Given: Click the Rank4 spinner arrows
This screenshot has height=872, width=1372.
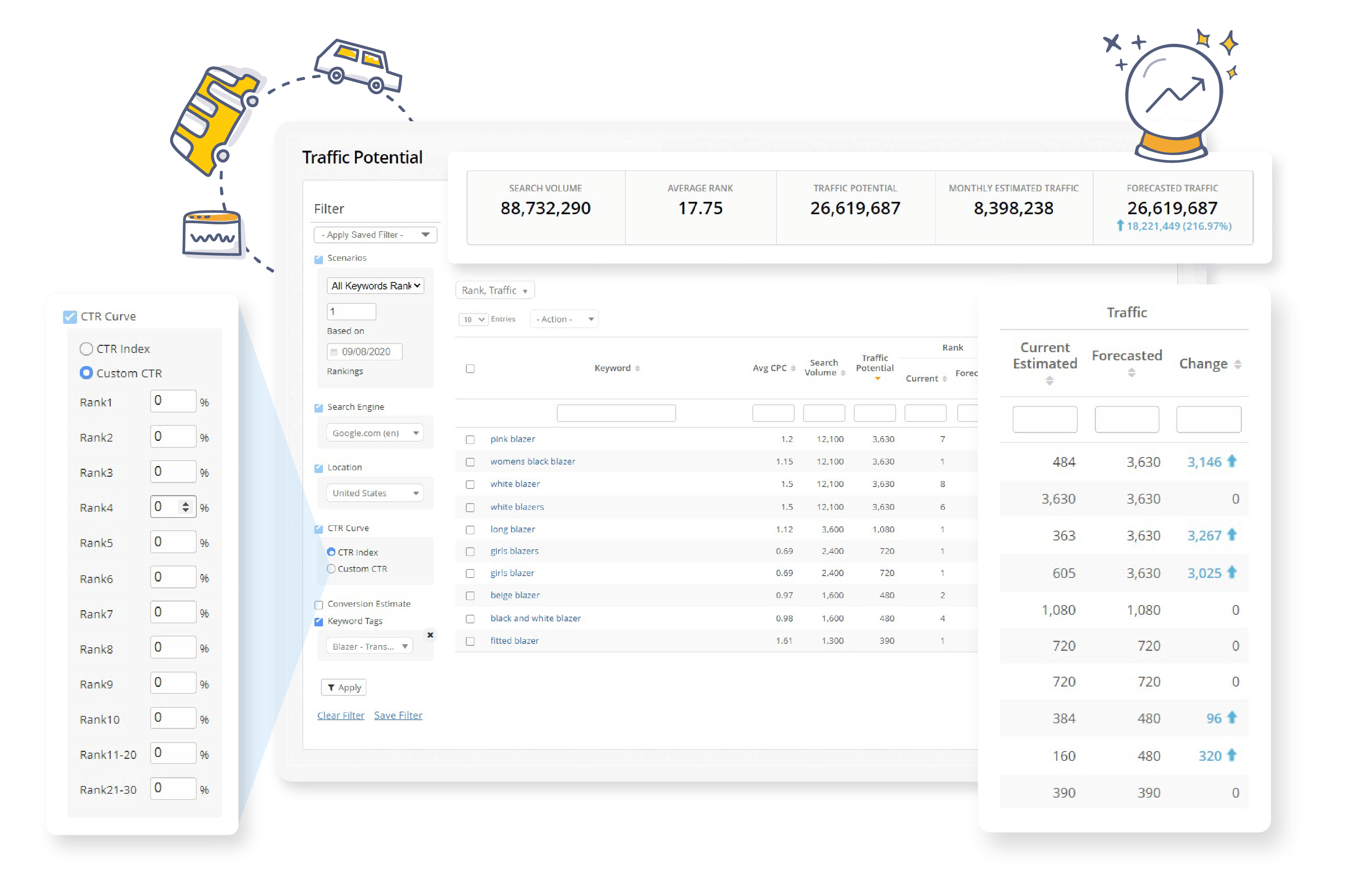Looking at the screenshot, I should pyautogui.click(x=185, y=507).
